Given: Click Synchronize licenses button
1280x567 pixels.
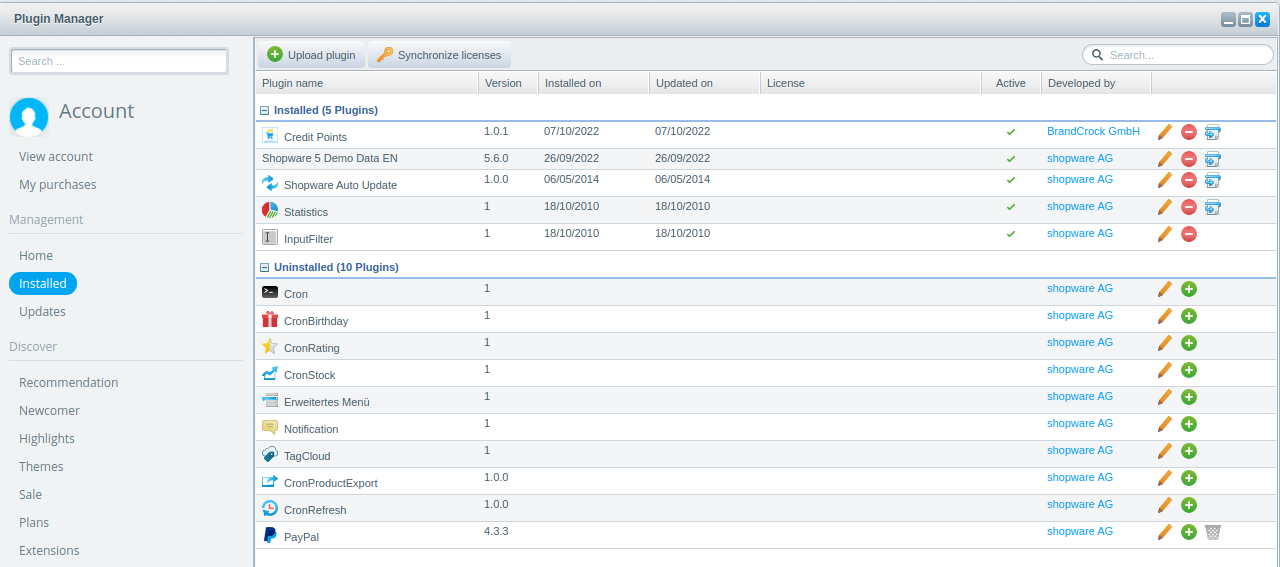Looking at the screenshot, I should click(x=439, y=55).
